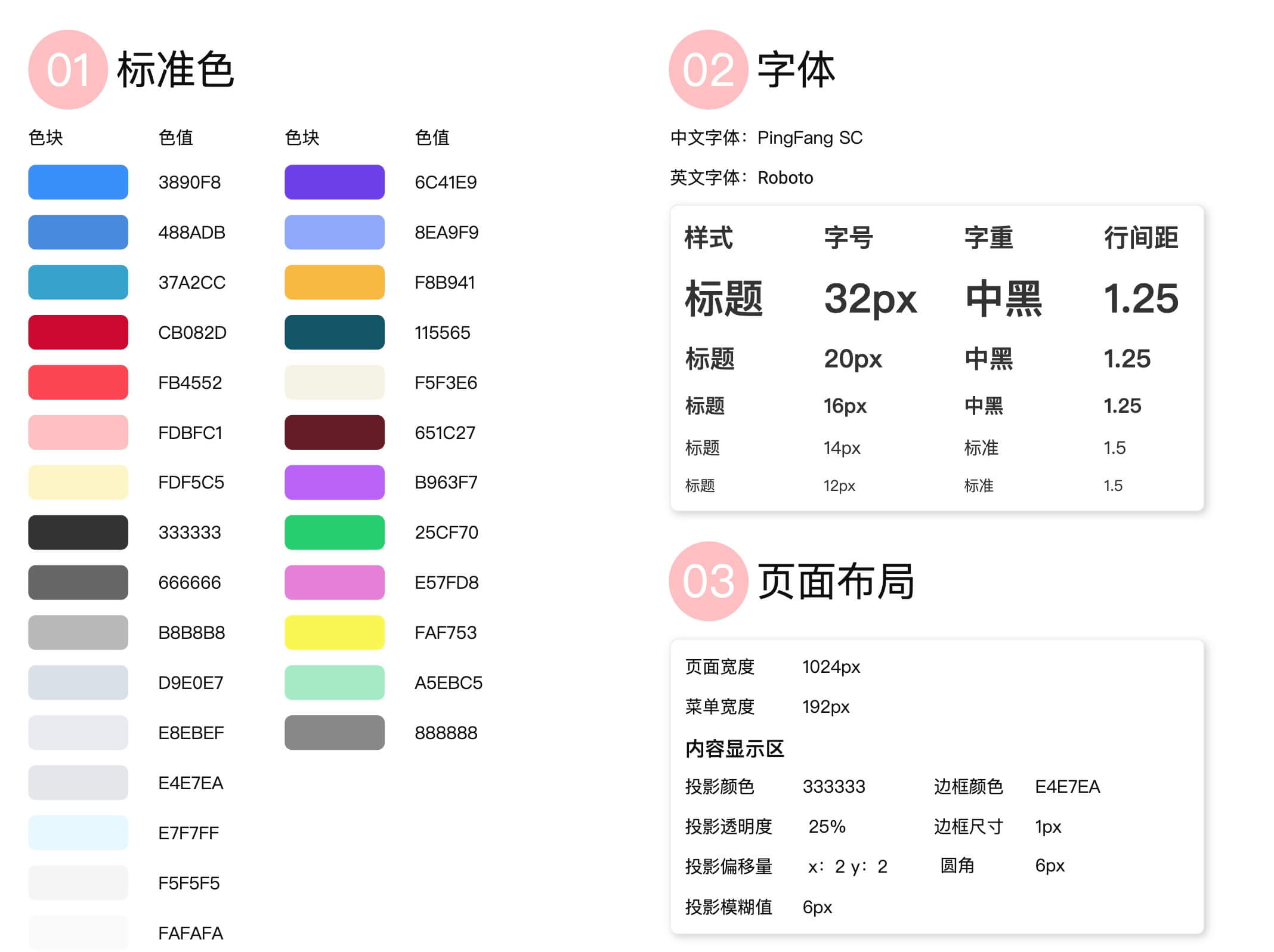The height and width of the screenshot is (952, 1274).
Task: Click the green 25CF70 color swatch
Action: click(334, 533)
